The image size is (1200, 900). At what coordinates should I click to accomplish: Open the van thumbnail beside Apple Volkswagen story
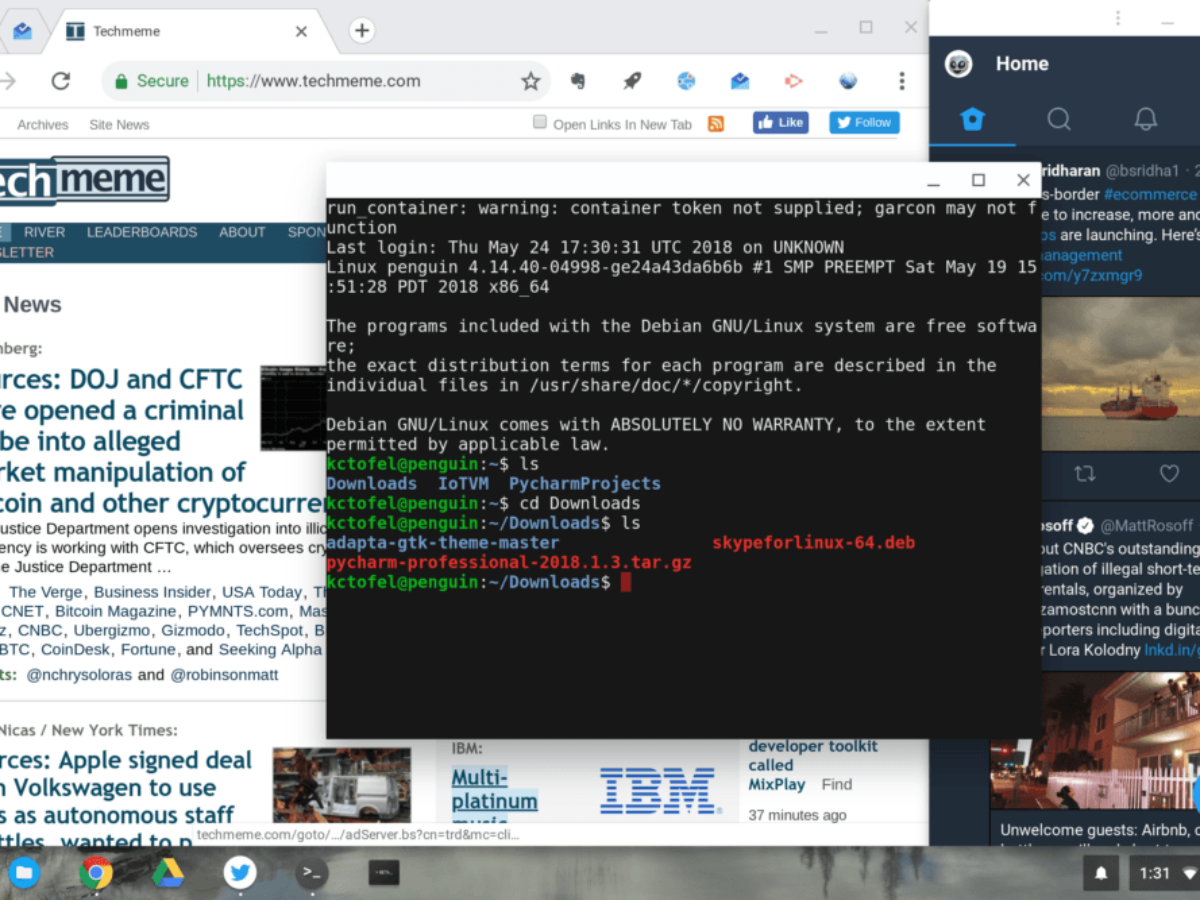coord(342,784)
